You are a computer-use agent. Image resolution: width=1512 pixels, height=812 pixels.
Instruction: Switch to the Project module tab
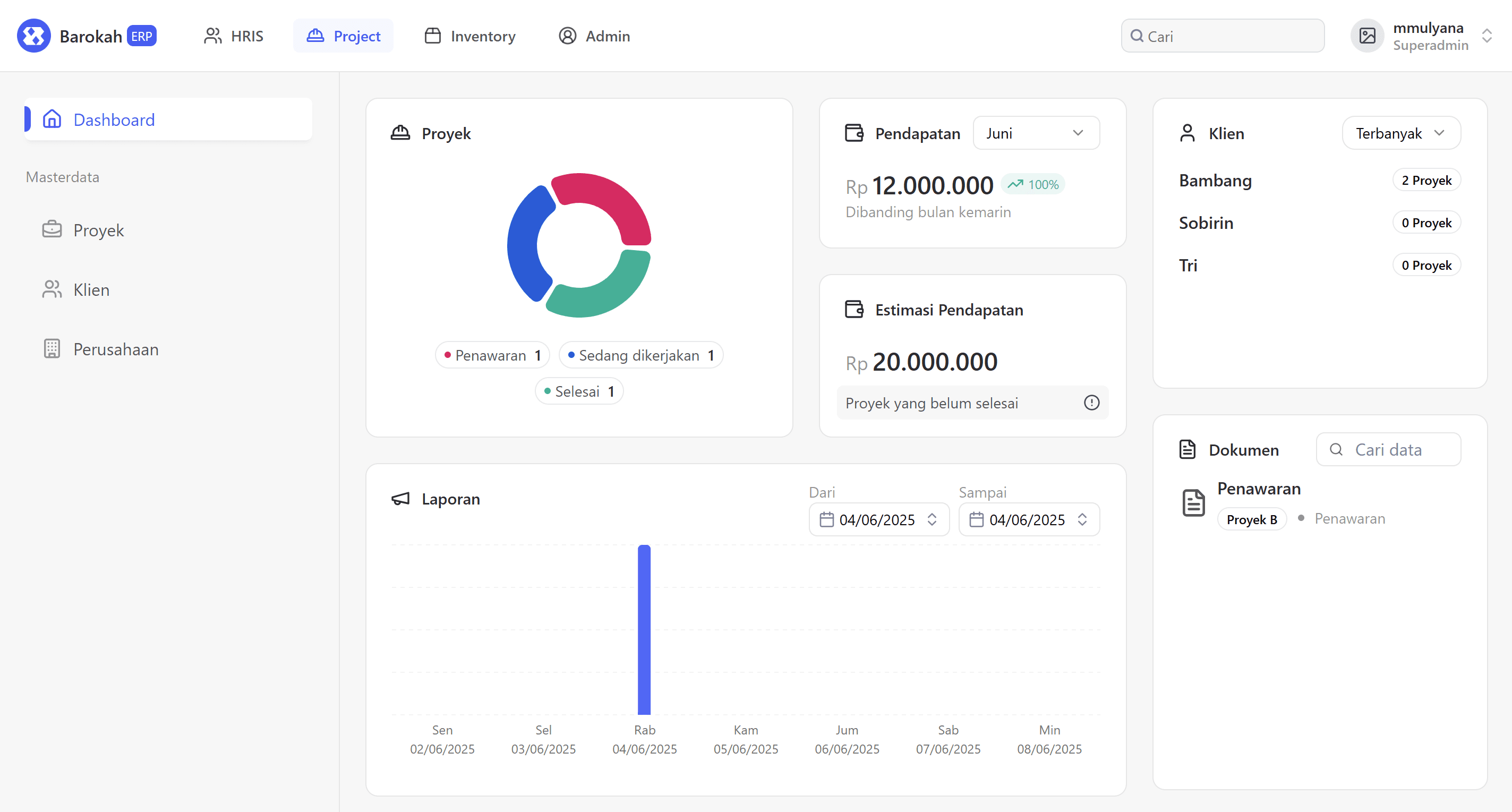344,36
